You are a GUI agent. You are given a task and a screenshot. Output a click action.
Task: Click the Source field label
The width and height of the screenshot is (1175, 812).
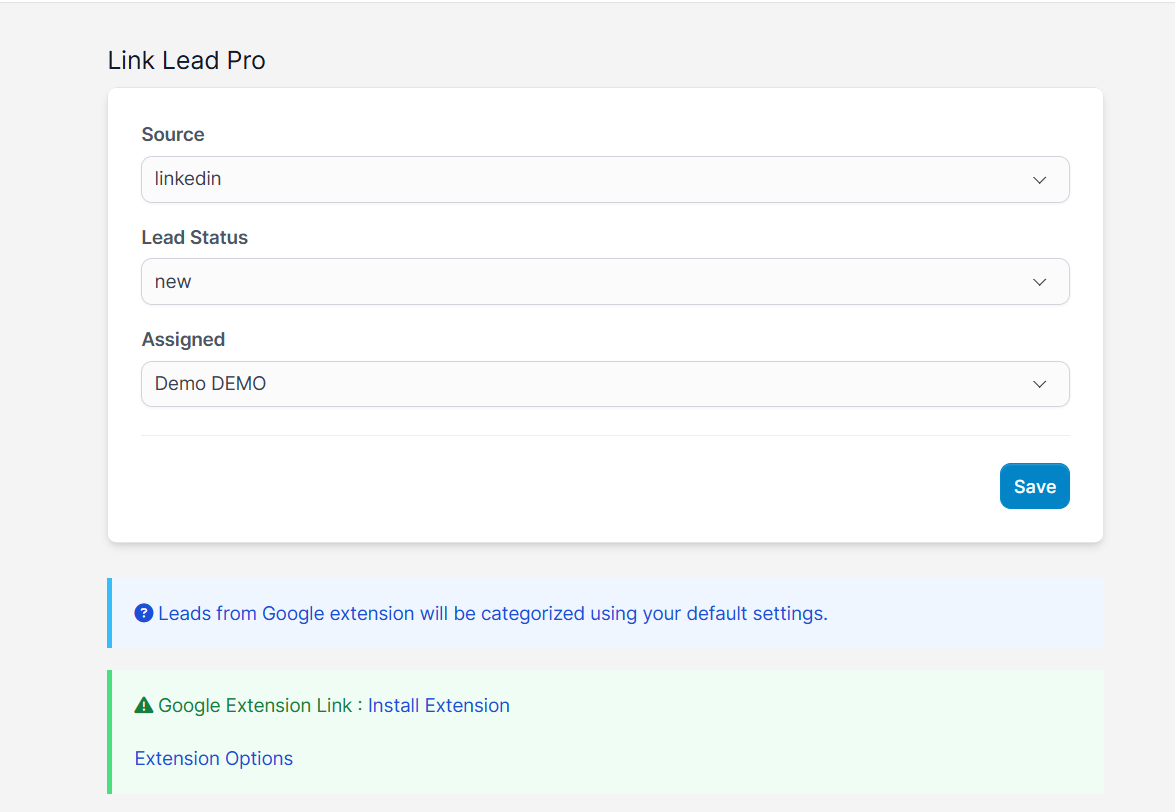[173, 134]
